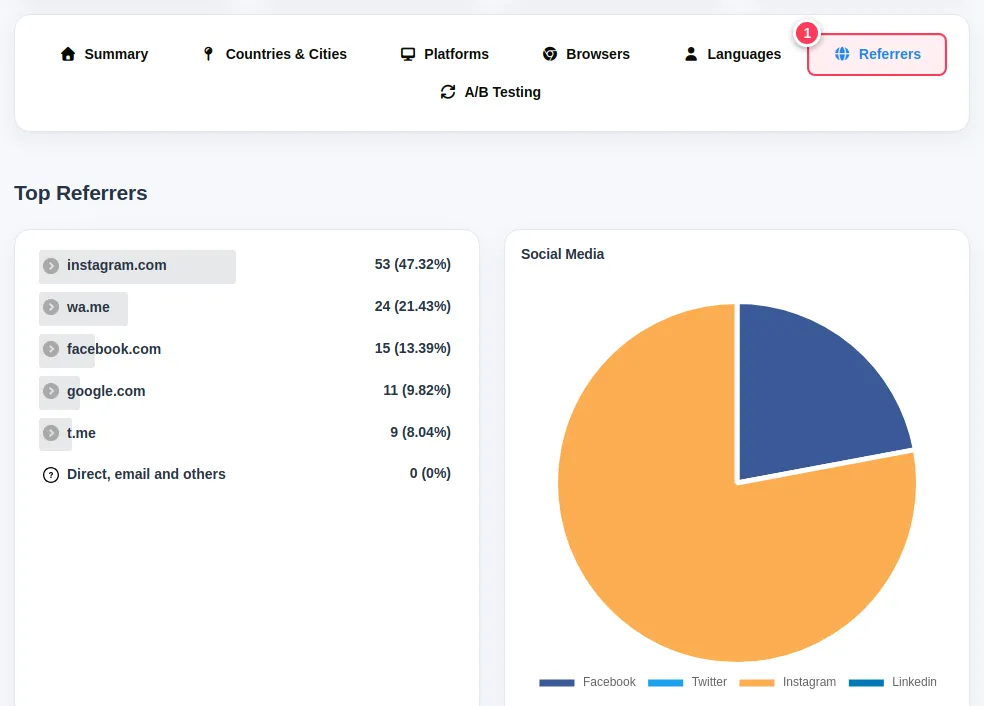
Task: Click the 53 (47.32%) value
Action: [x=413, y=264]
